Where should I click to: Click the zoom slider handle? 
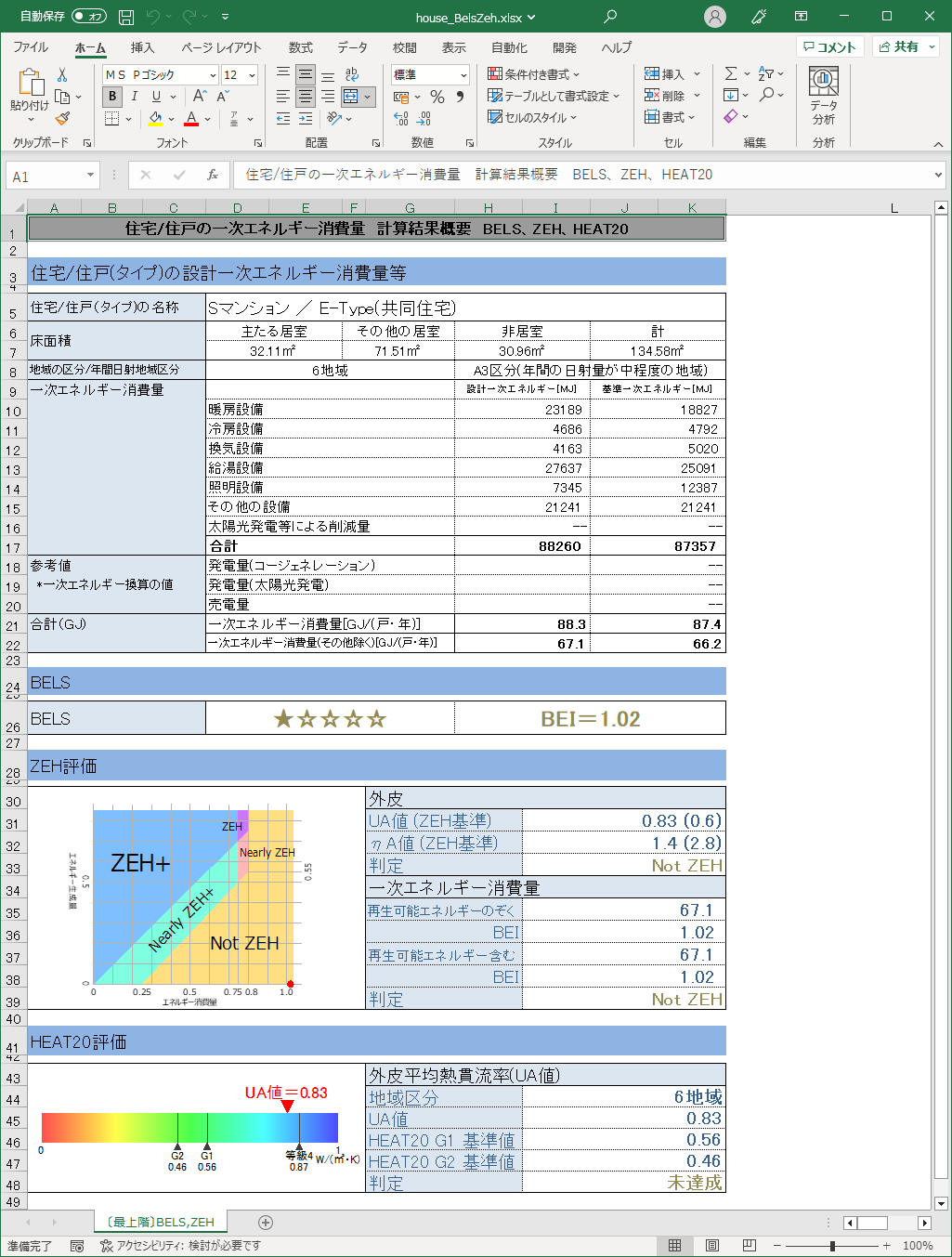pos(832,1246)
